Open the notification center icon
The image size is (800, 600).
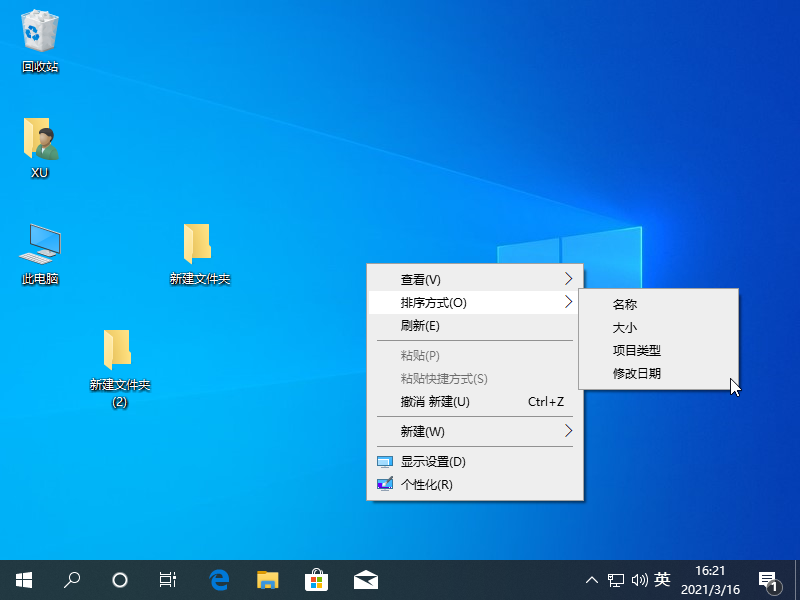click(769, 579)
